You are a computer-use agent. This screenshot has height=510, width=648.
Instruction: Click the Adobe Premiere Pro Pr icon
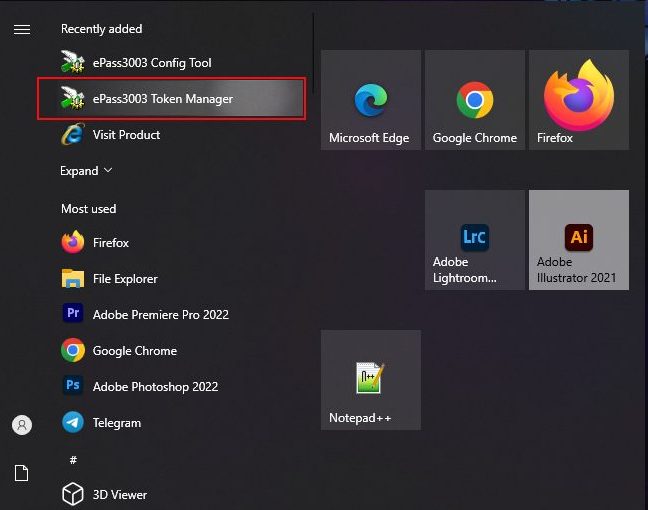click(73, 313)
